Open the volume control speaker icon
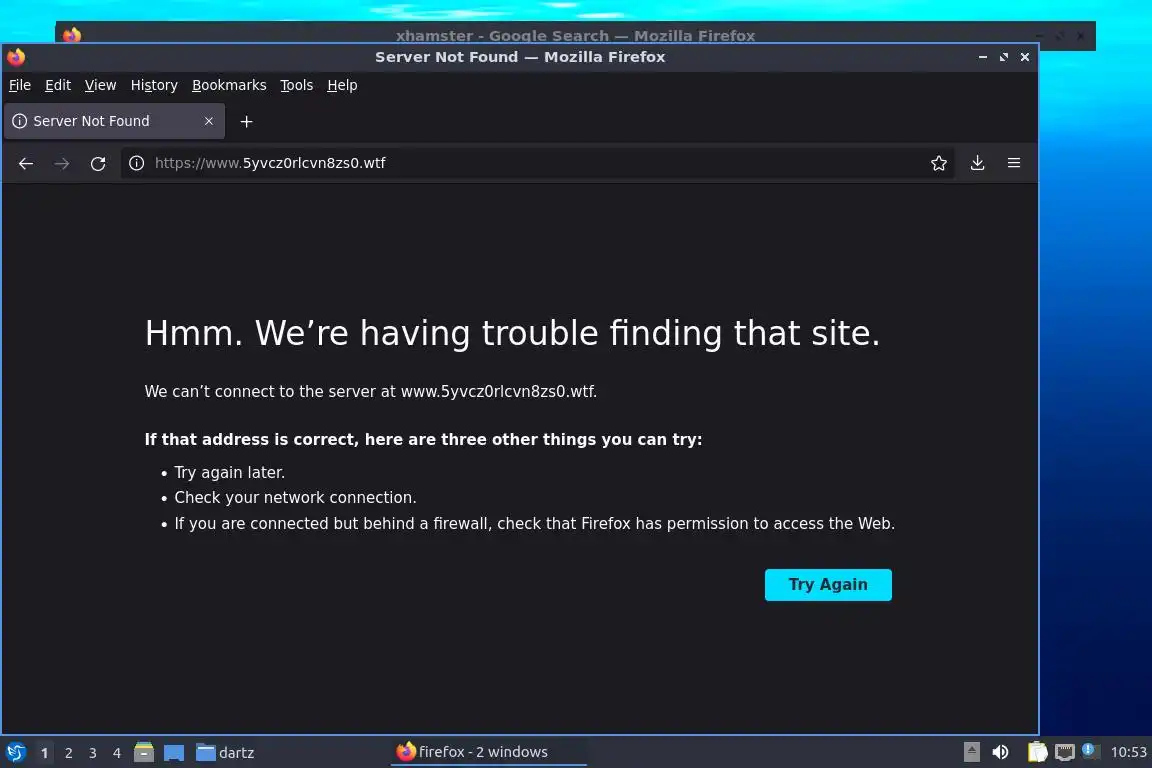 (1000, 752)
